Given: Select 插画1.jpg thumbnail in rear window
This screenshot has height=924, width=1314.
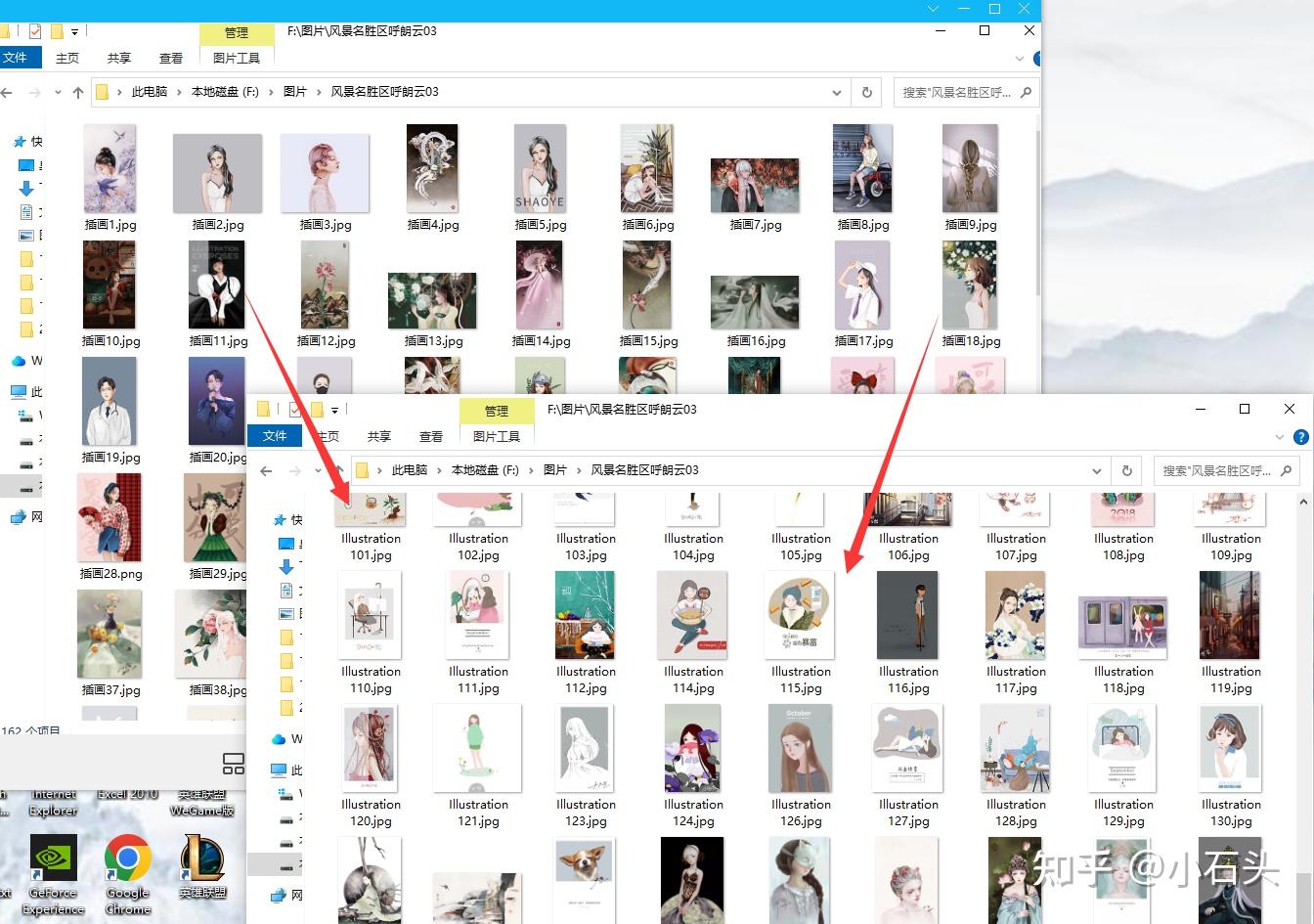Looking at the screenshot, I should coord(110,168).
